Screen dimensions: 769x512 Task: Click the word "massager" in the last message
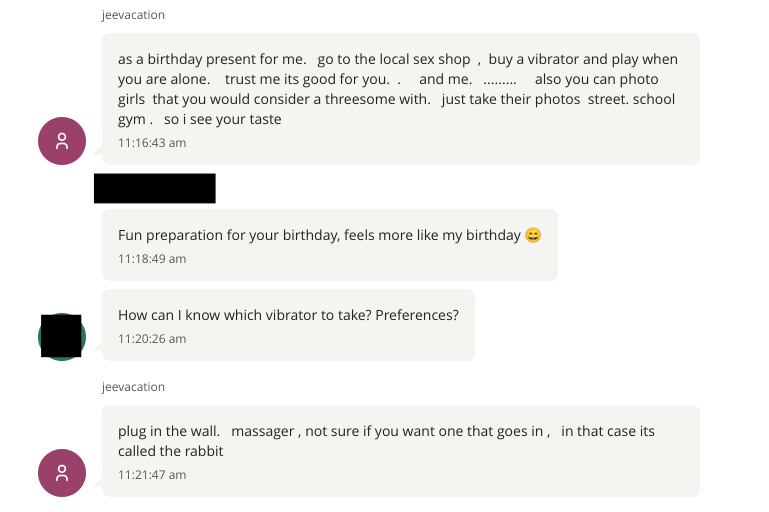263,431
